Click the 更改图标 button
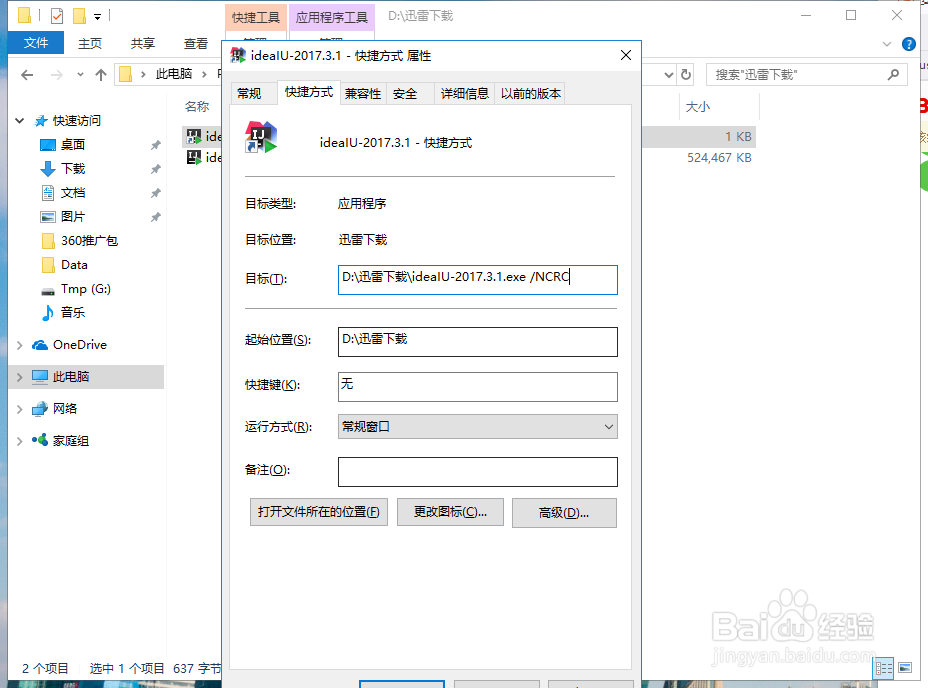 [x=450, y=512]
